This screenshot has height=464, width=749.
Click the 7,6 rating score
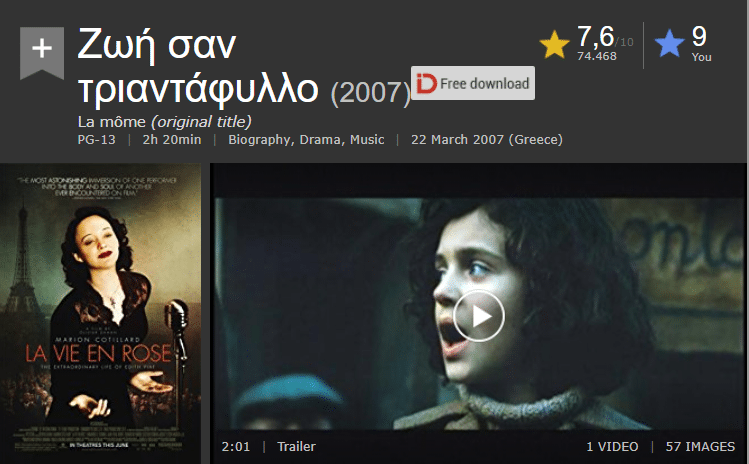click(595, 37)
